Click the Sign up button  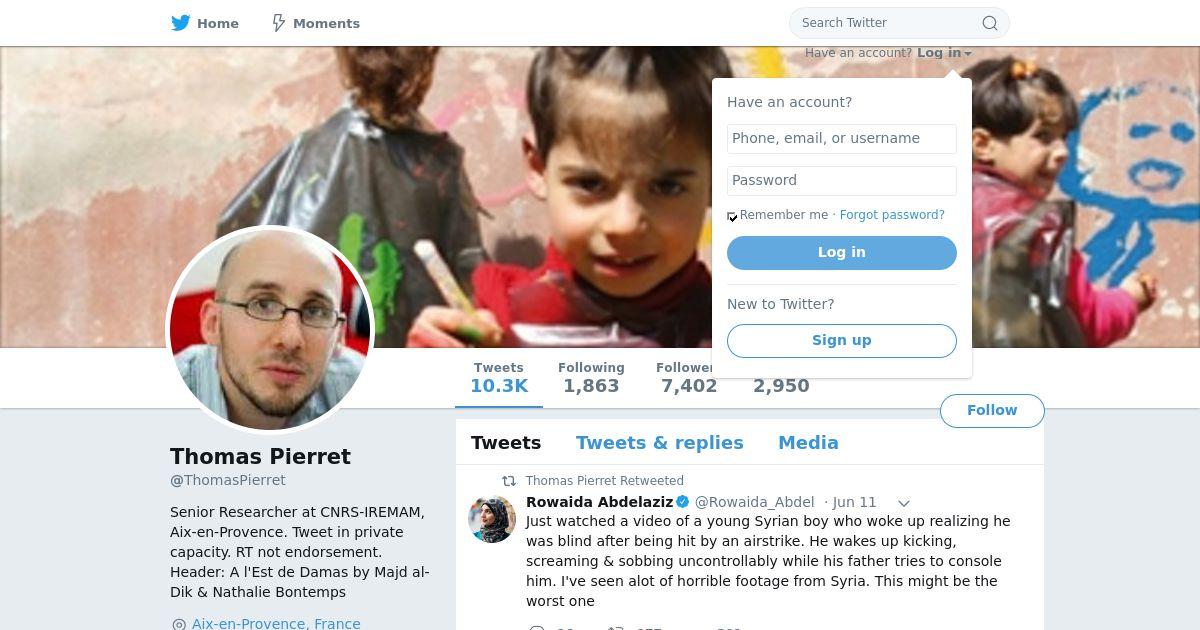click(842, 341)
